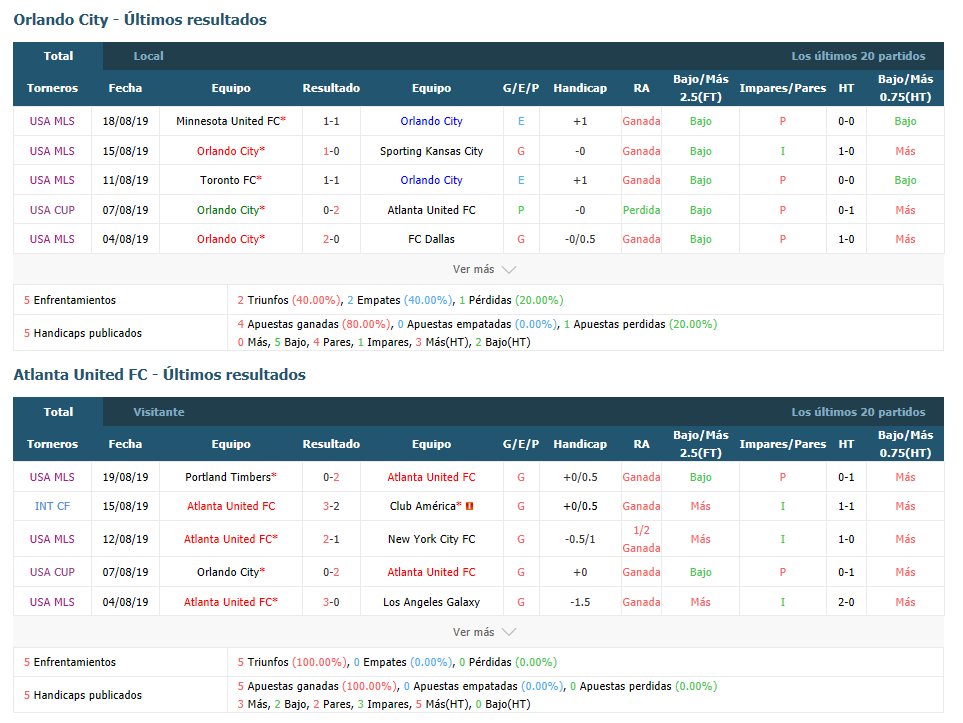Click result 3-2 versus Club América
963x723 pixels.
(x=331, y=506)
